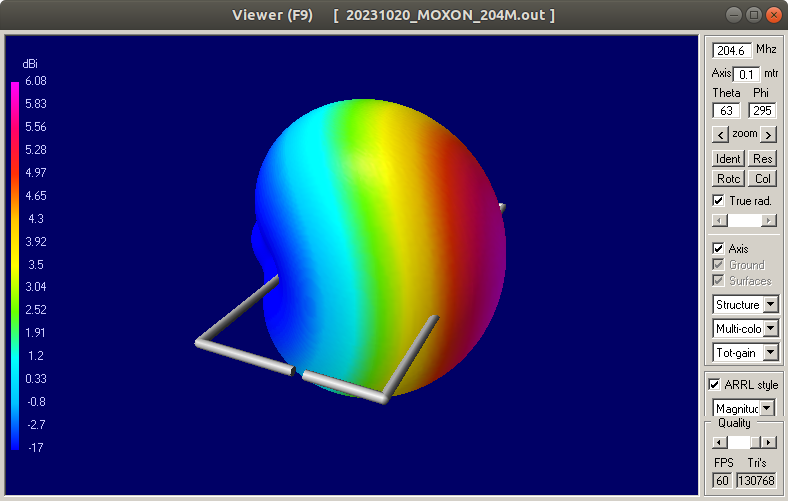The height and width of the screenshot is (501, 788).
Task: Click the frequency Mhz input field
Action: (731, 50)
